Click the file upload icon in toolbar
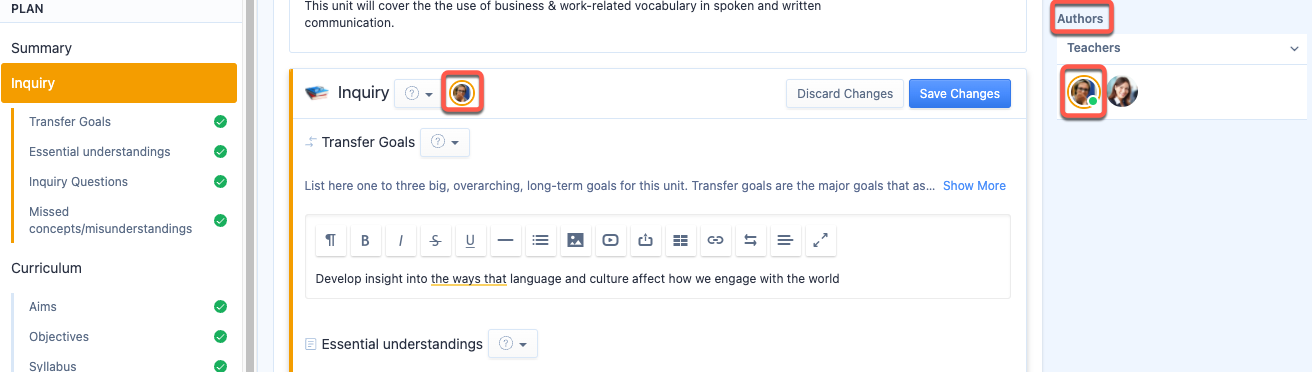Screen dimensions: 1312x372 pyautogui.click(x=645, y=240)
